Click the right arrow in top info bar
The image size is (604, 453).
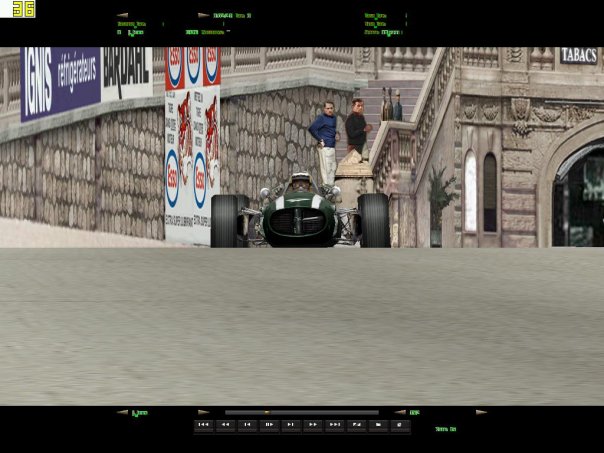click(203, 16)
